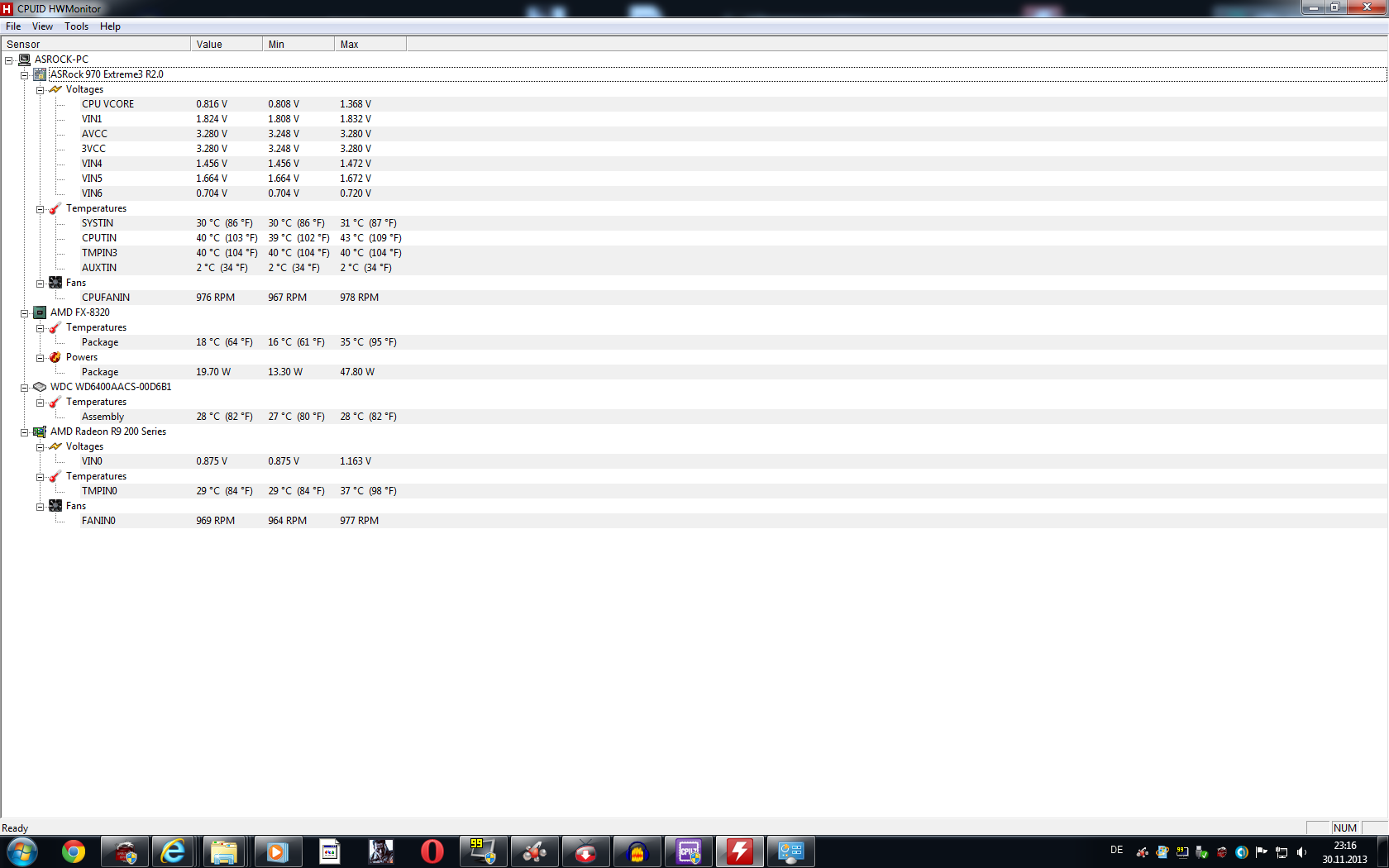Click the network connection tray icon
Viewport: 1389px width, 868px height.
(1282, 852)
